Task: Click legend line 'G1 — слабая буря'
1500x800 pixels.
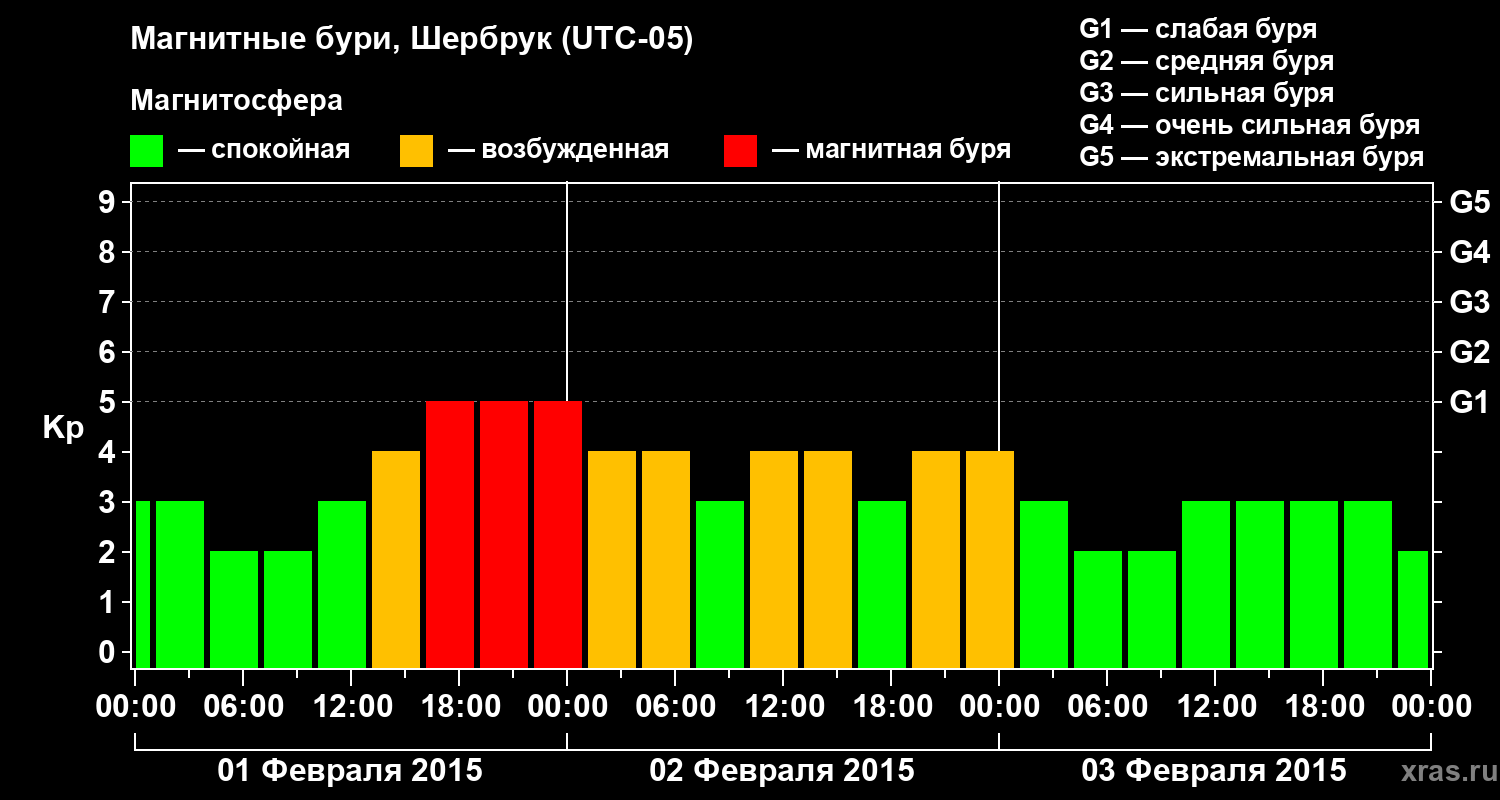Action: tap(1198, 29)
